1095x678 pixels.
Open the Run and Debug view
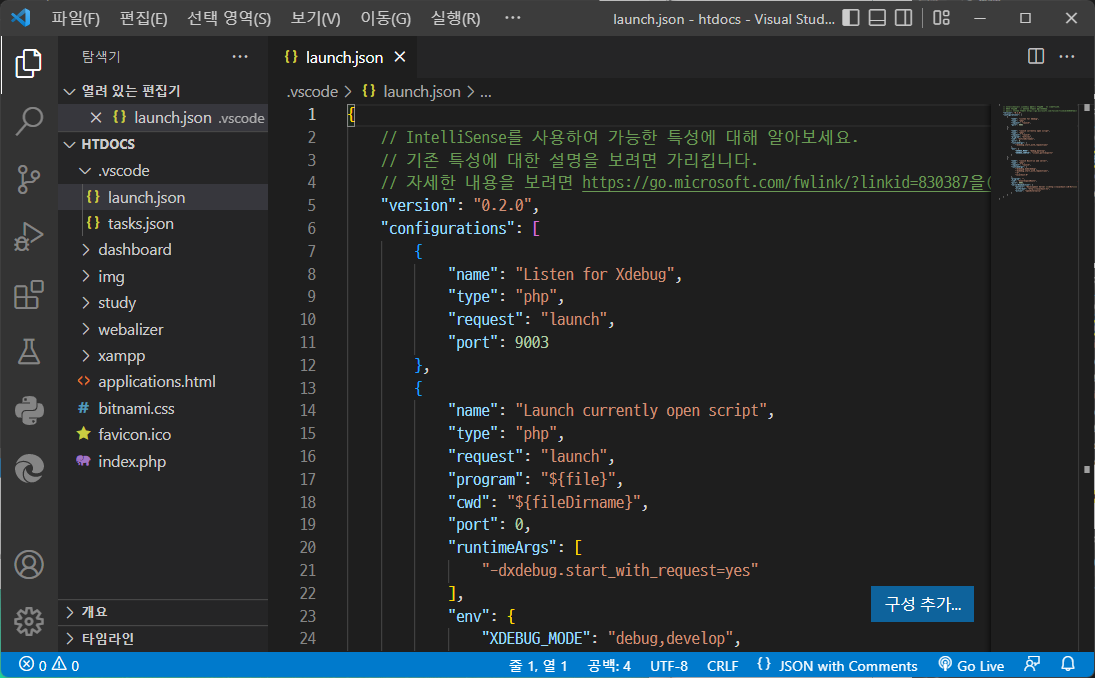pos(28,236)
